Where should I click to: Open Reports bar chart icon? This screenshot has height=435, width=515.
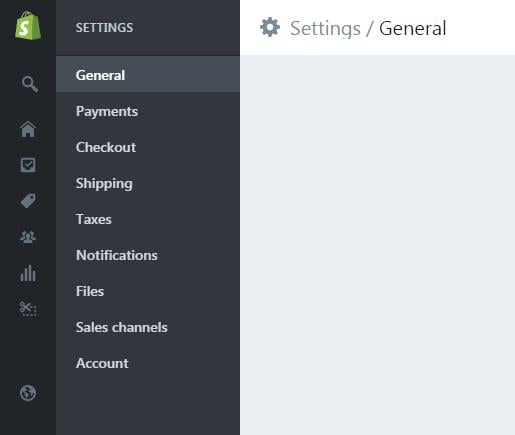pyautogui.click(x=28, y=273)
